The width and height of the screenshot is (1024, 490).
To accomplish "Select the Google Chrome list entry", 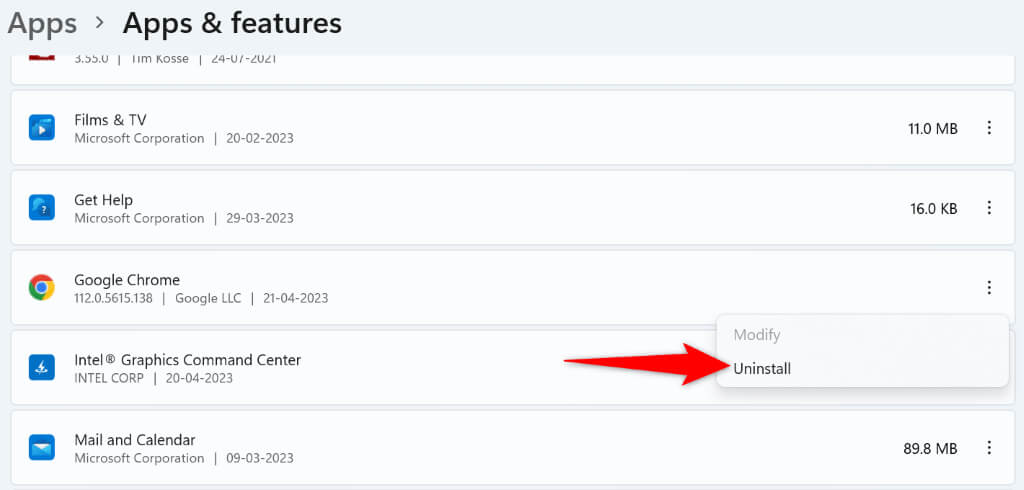I will tap(127, 280).
